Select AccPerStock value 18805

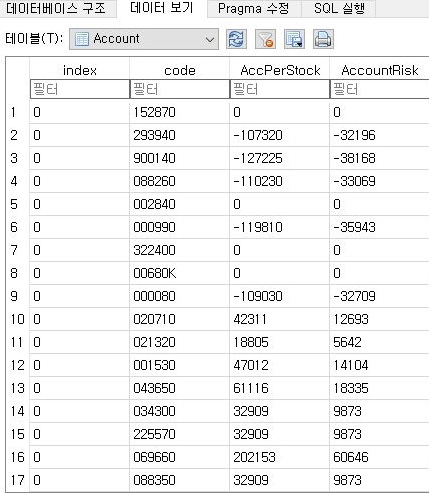(279, 342)
